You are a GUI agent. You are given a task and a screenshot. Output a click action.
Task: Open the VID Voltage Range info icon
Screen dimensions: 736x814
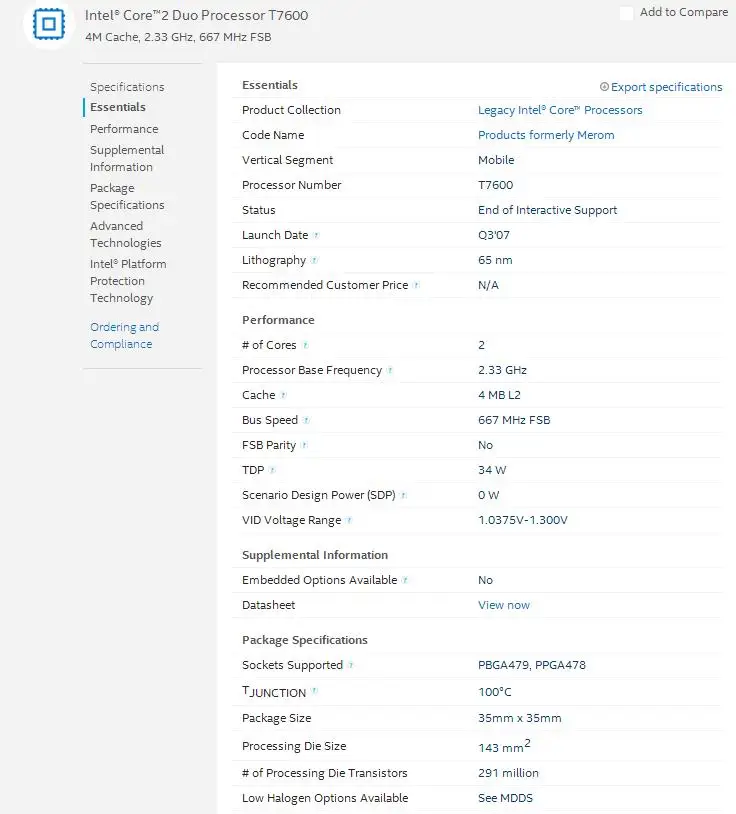[x=349, y=521]
